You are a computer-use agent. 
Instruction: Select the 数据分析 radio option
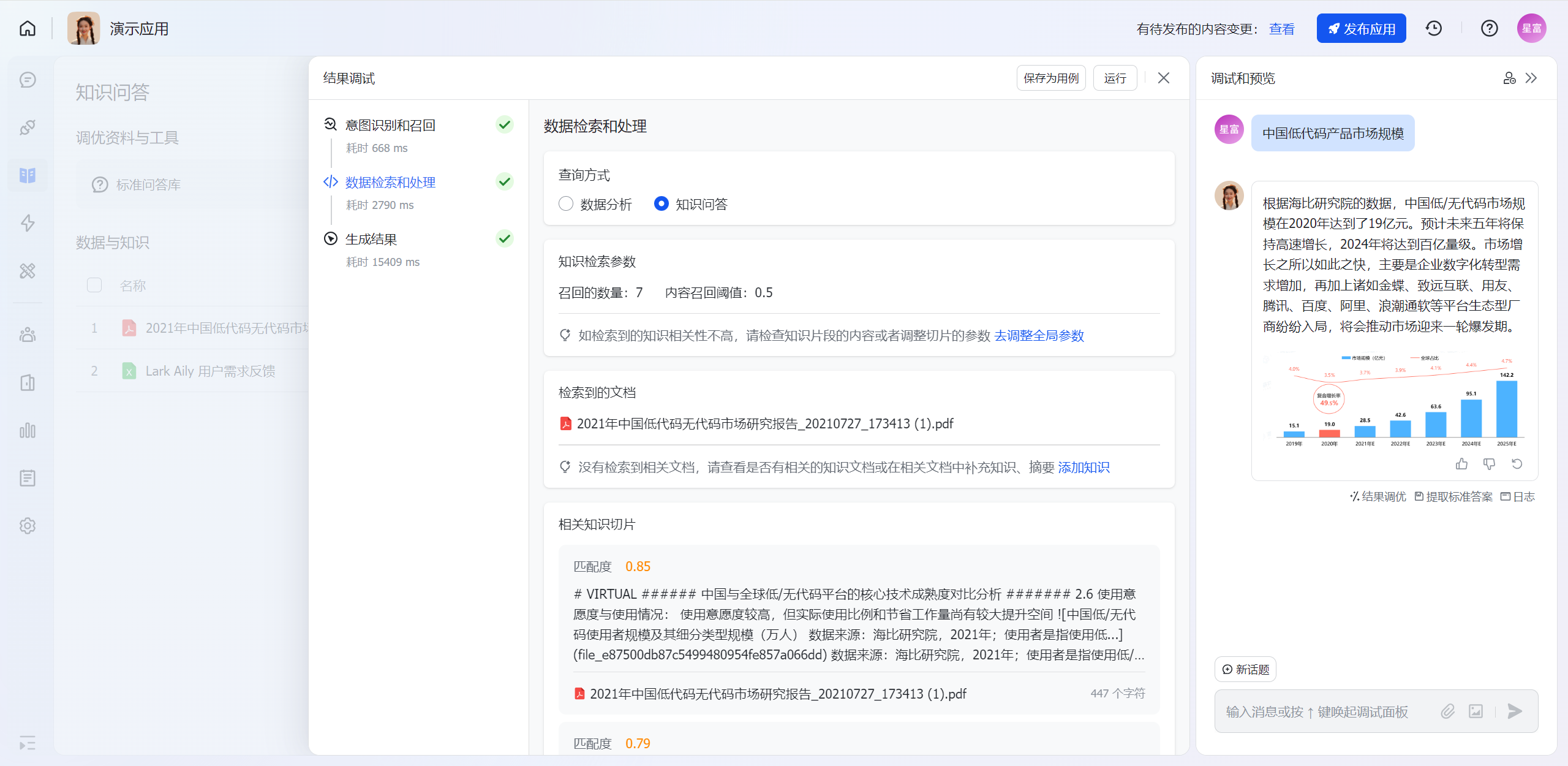(x=566, y=203)
